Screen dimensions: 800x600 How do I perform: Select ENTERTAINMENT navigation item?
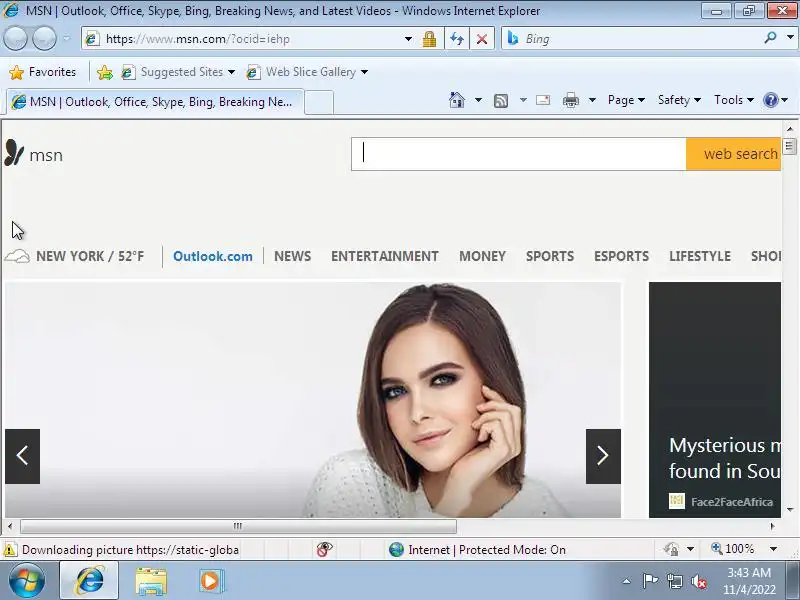pos(385,256)
